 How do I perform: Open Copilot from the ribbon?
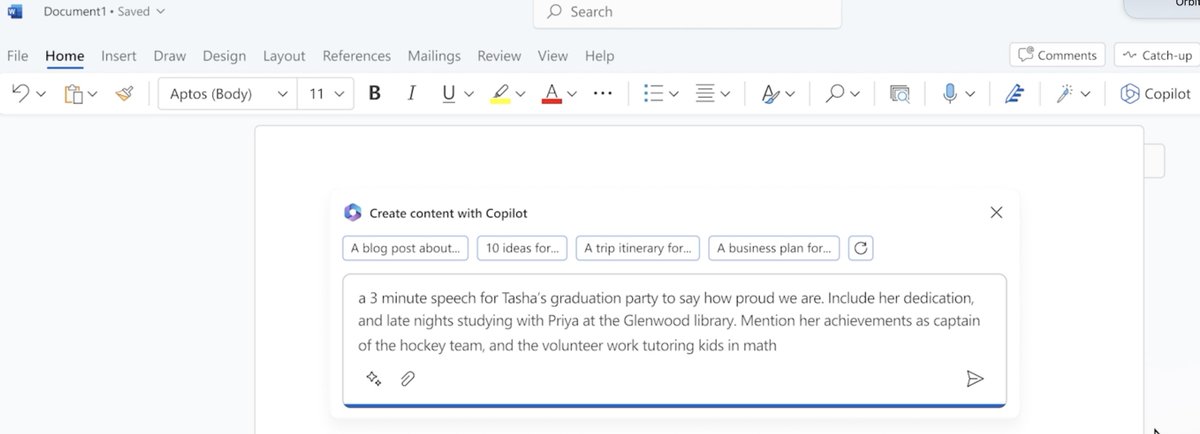(1155, 94)
